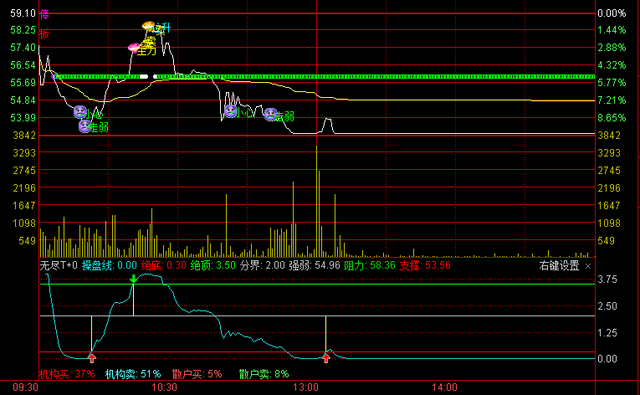Image resolution: width=640 pixels, height=395 pixels.
Task: Click the 10:30 time axis marker
Action: (x=164, y=387)
